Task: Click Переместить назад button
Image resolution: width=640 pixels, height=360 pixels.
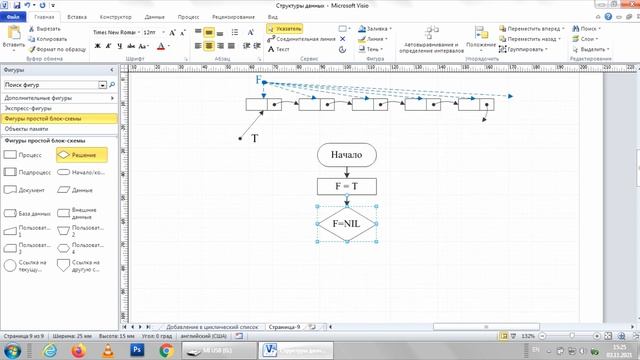Action: [530, 39]
